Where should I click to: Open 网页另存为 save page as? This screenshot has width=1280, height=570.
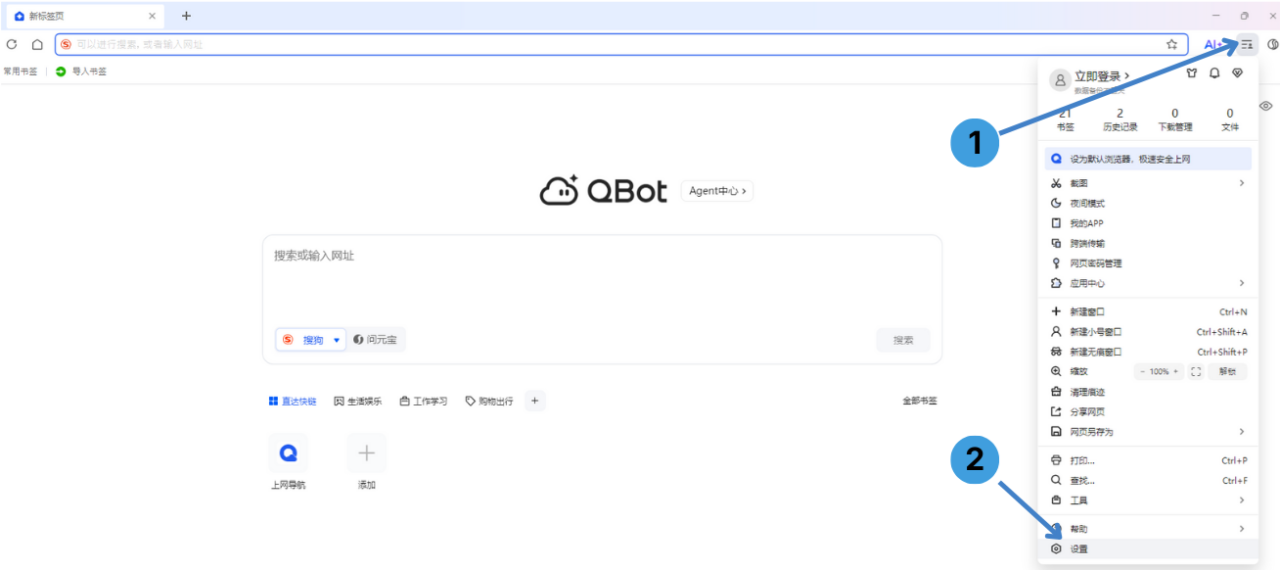1148,431
